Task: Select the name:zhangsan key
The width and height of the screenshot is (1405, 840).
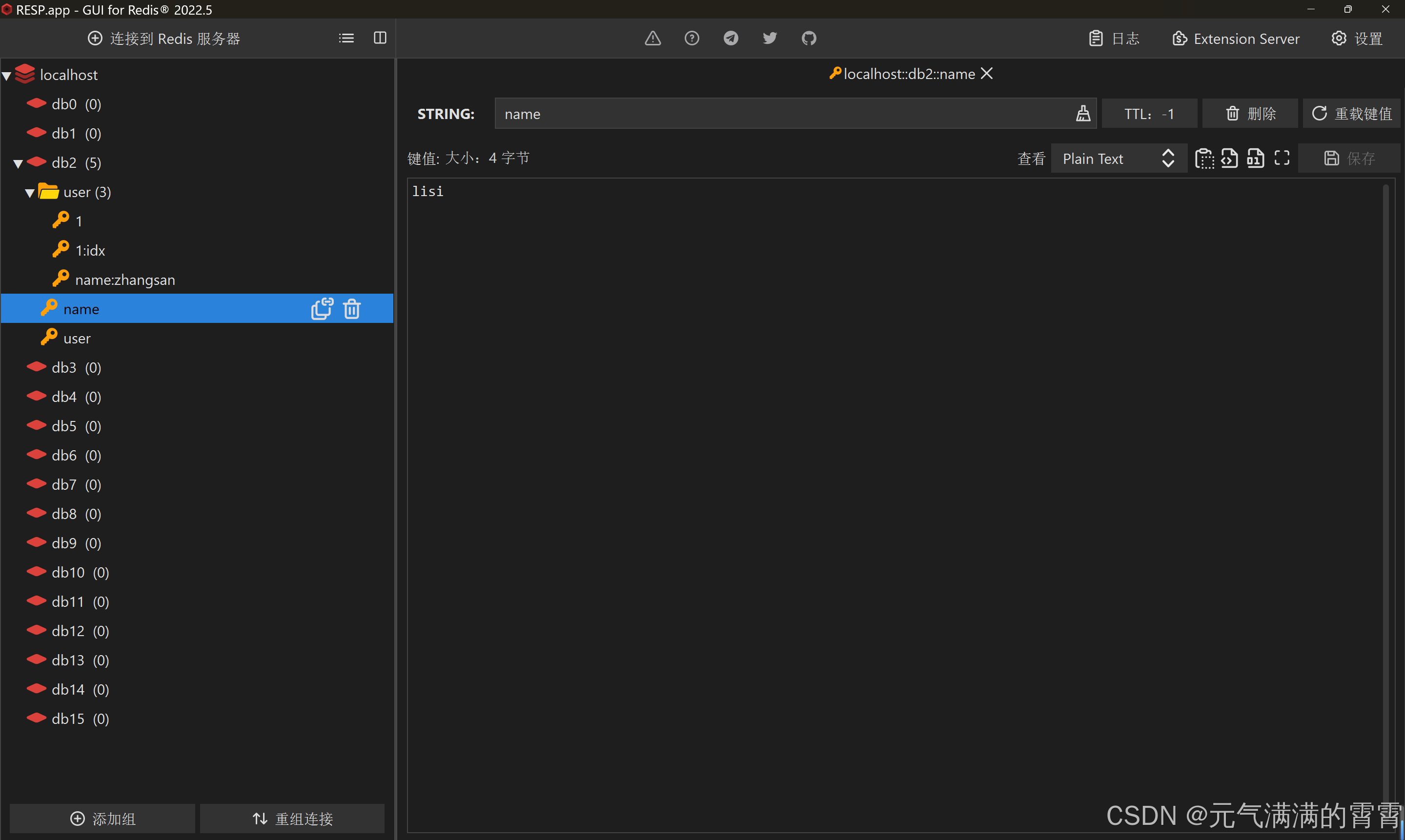Action: [124, 280]
